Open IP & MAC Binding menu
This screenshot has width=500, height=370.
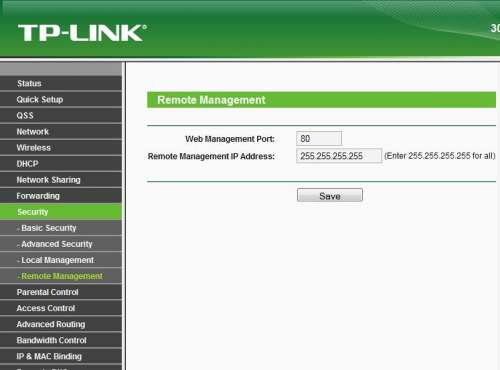click(x=61, y=356)
